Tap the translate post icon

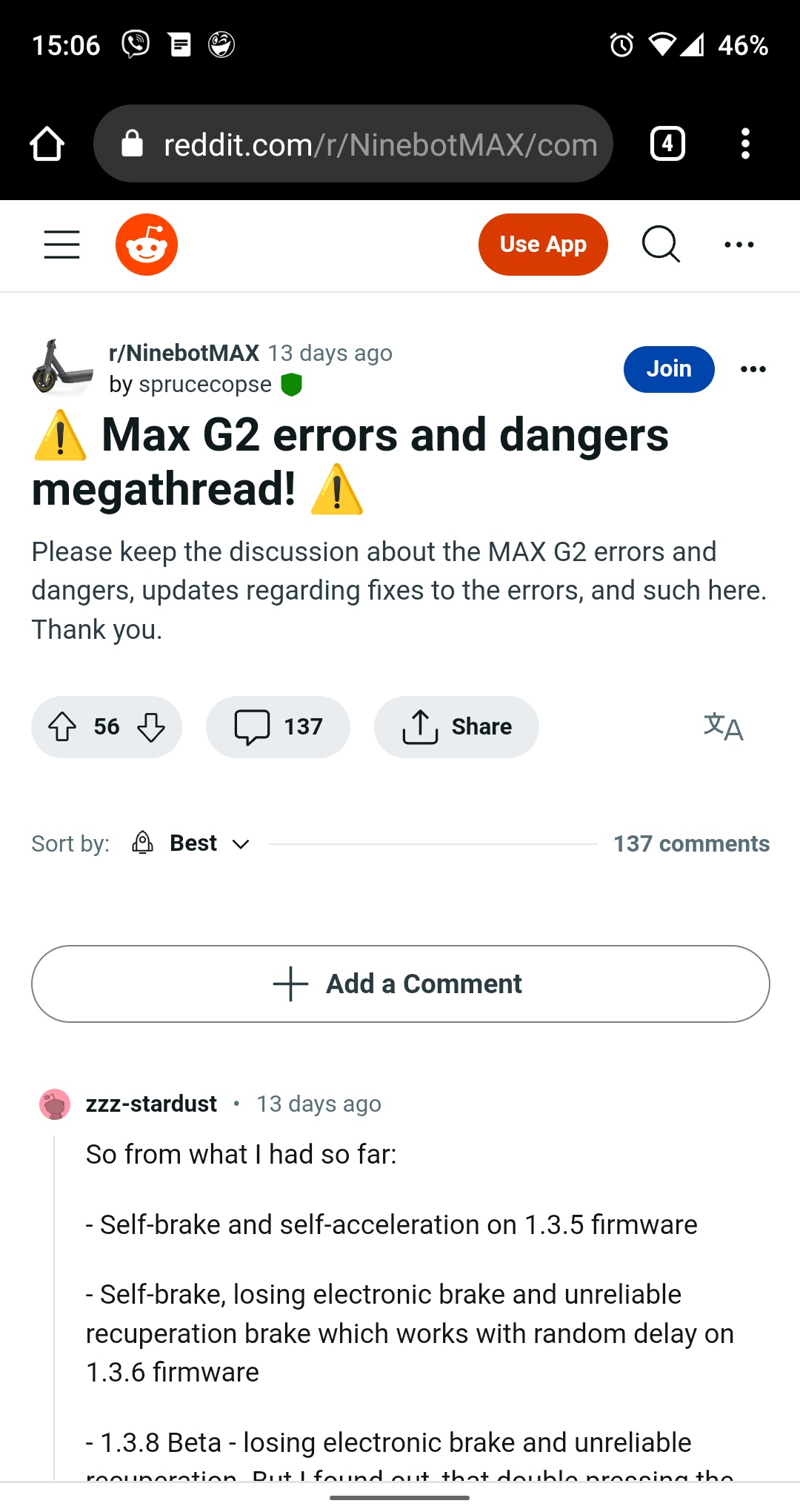point(723,727)
